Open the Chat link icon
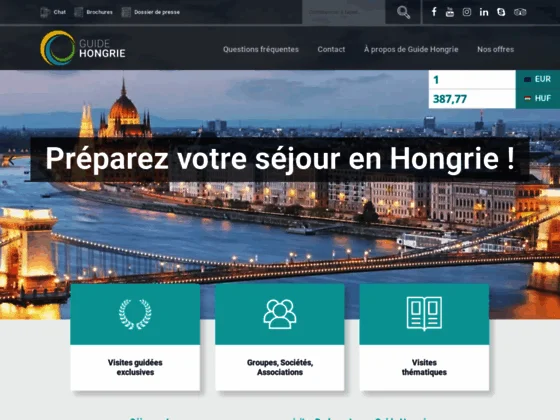This screenshot has width=560, height=420. (x=45, y=12)
